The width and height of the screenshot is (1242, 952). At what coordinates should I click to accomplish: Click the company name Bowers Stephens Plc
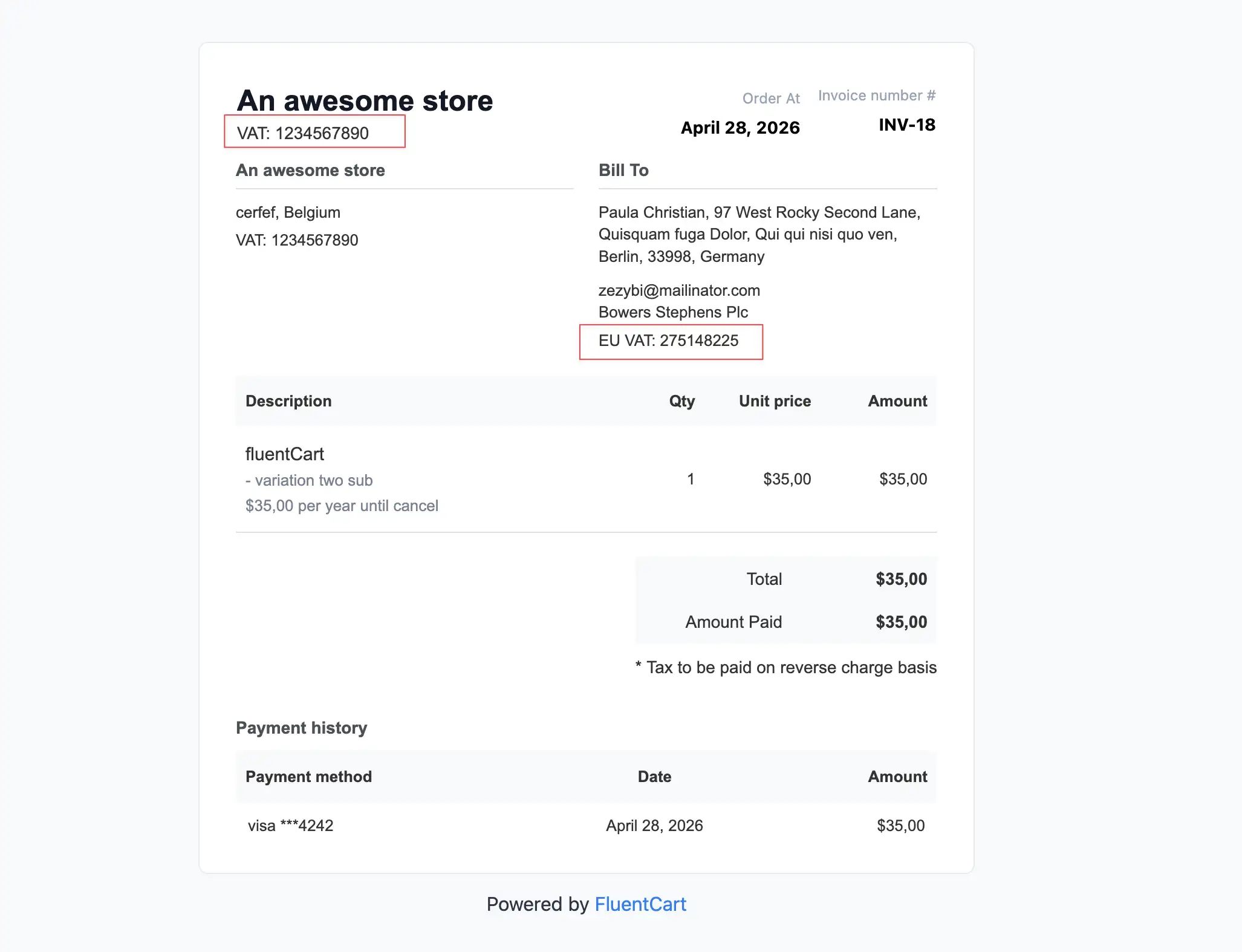pos(673,312)
